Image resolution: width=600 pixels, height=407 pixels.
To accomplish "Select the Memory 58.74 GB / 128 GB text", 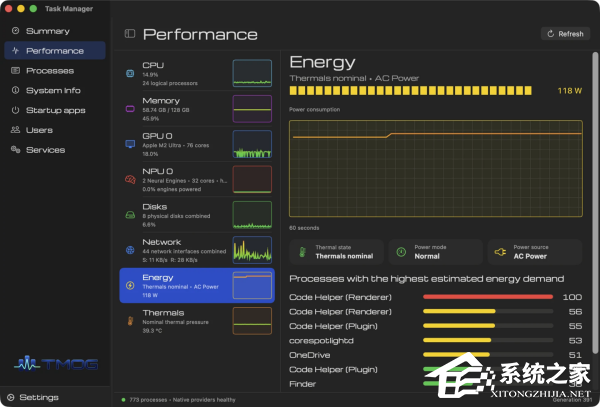I will click(166, 110).
